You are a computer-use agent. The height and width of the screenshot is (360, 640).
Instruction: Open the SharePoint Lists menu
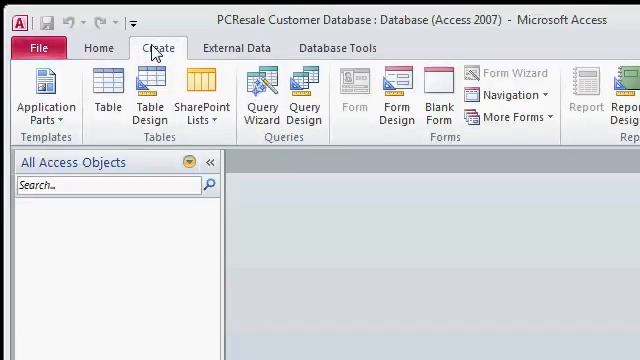coord(202,96)
